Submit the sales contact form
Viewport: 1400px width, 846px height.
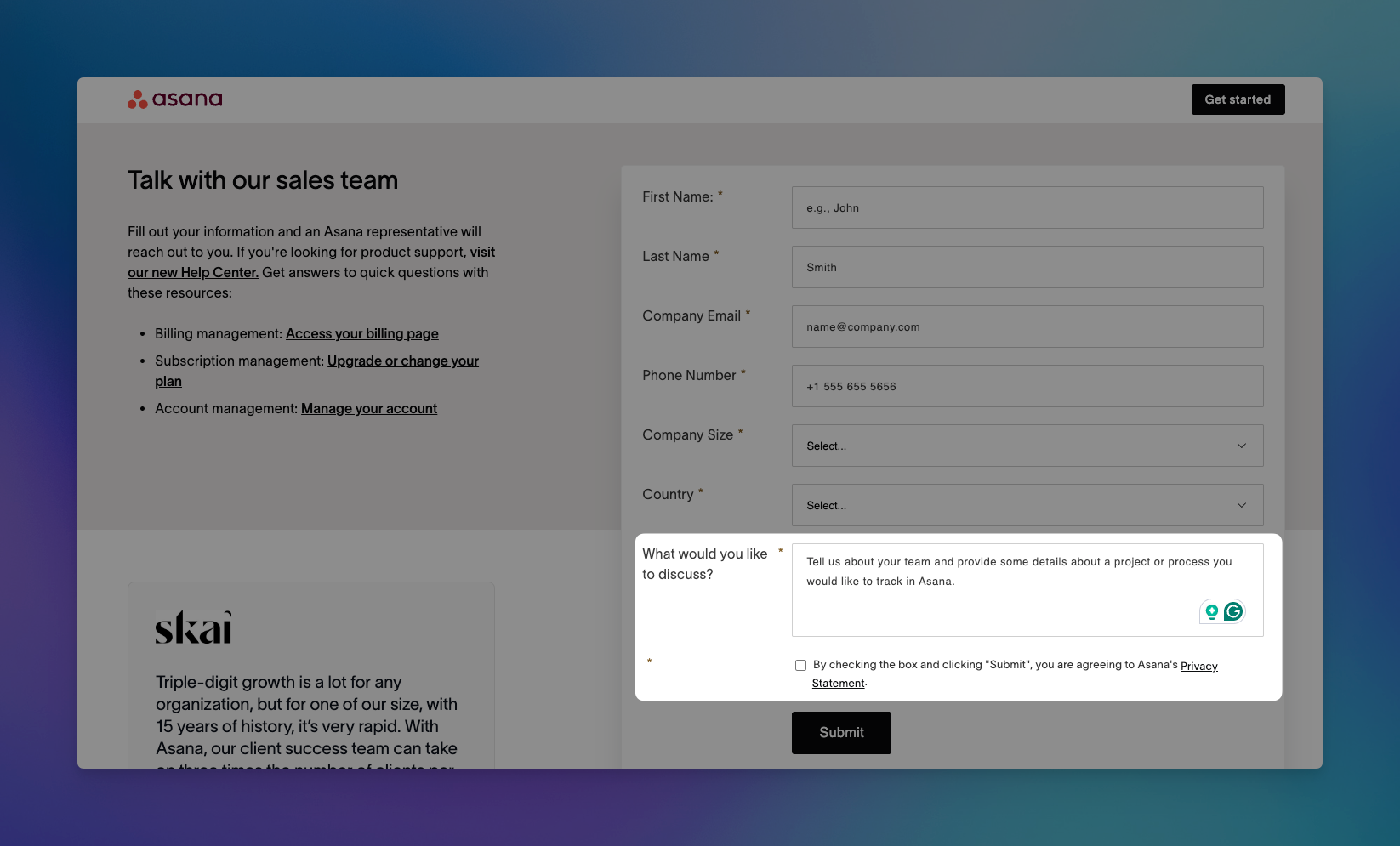(x=840, y=733)
